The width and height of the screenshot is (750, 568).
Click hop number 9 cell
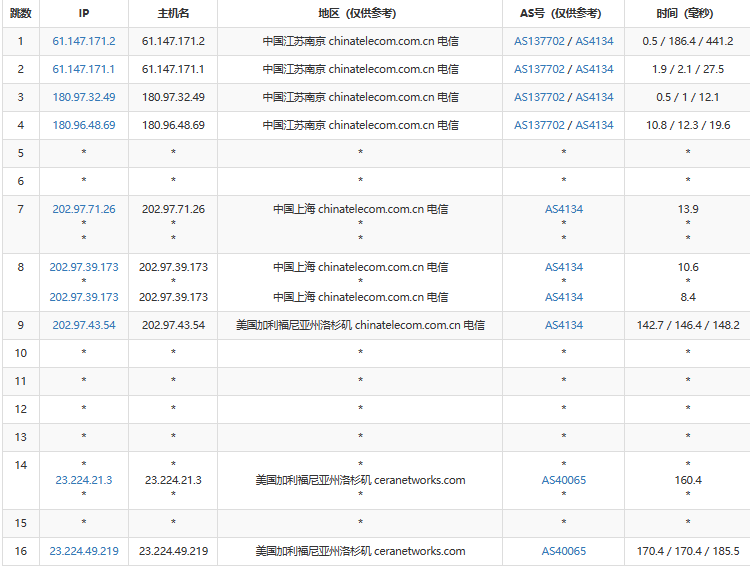(x=21, y=325)
